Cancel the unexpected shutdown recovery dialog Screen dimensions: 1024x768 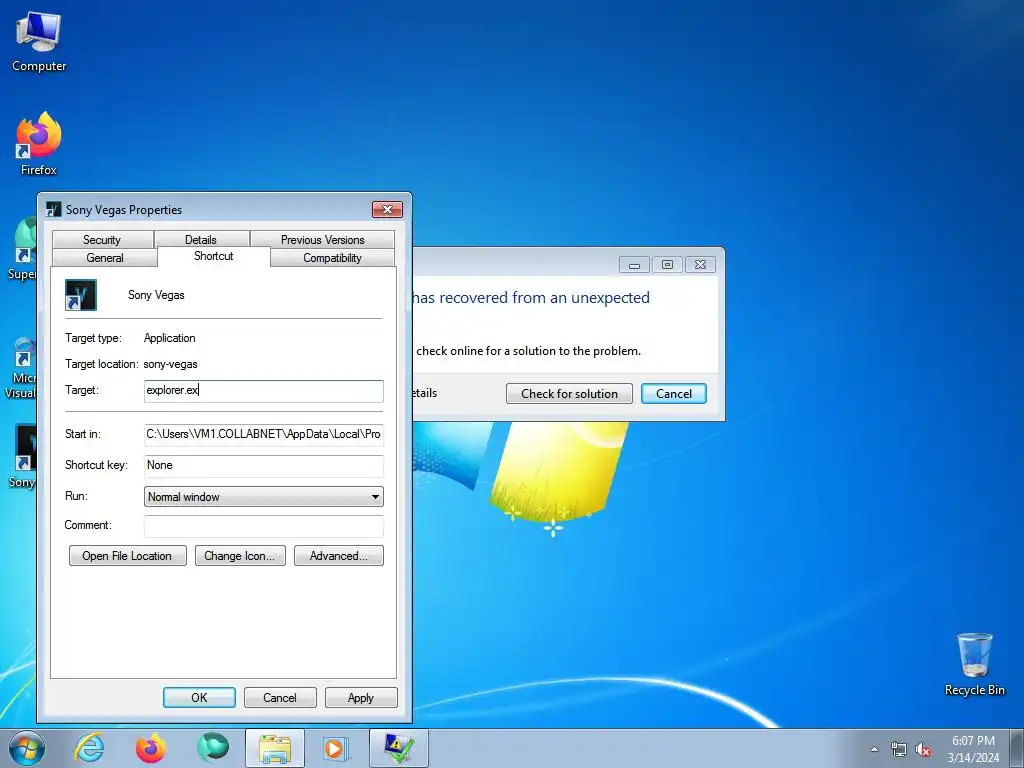673,393
